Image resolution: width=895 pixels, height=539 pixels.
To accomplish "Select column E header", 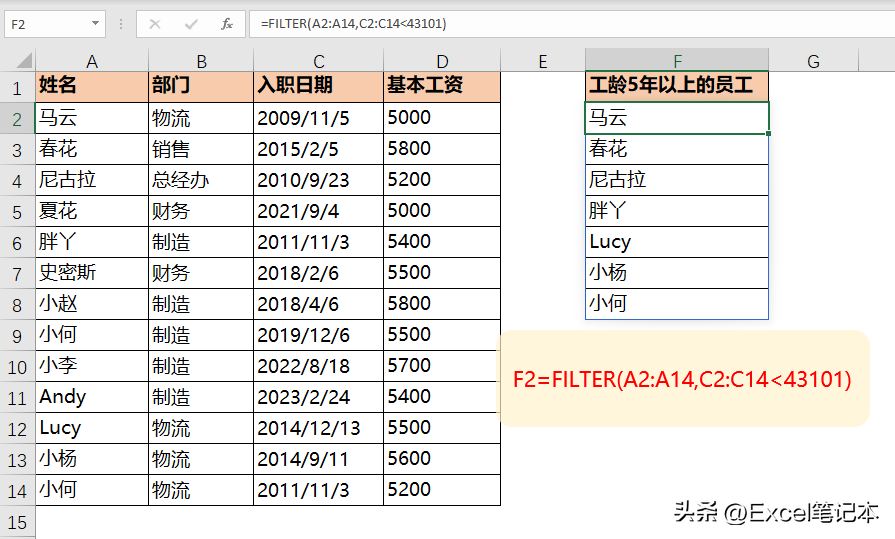I will [x=543, y=61].
